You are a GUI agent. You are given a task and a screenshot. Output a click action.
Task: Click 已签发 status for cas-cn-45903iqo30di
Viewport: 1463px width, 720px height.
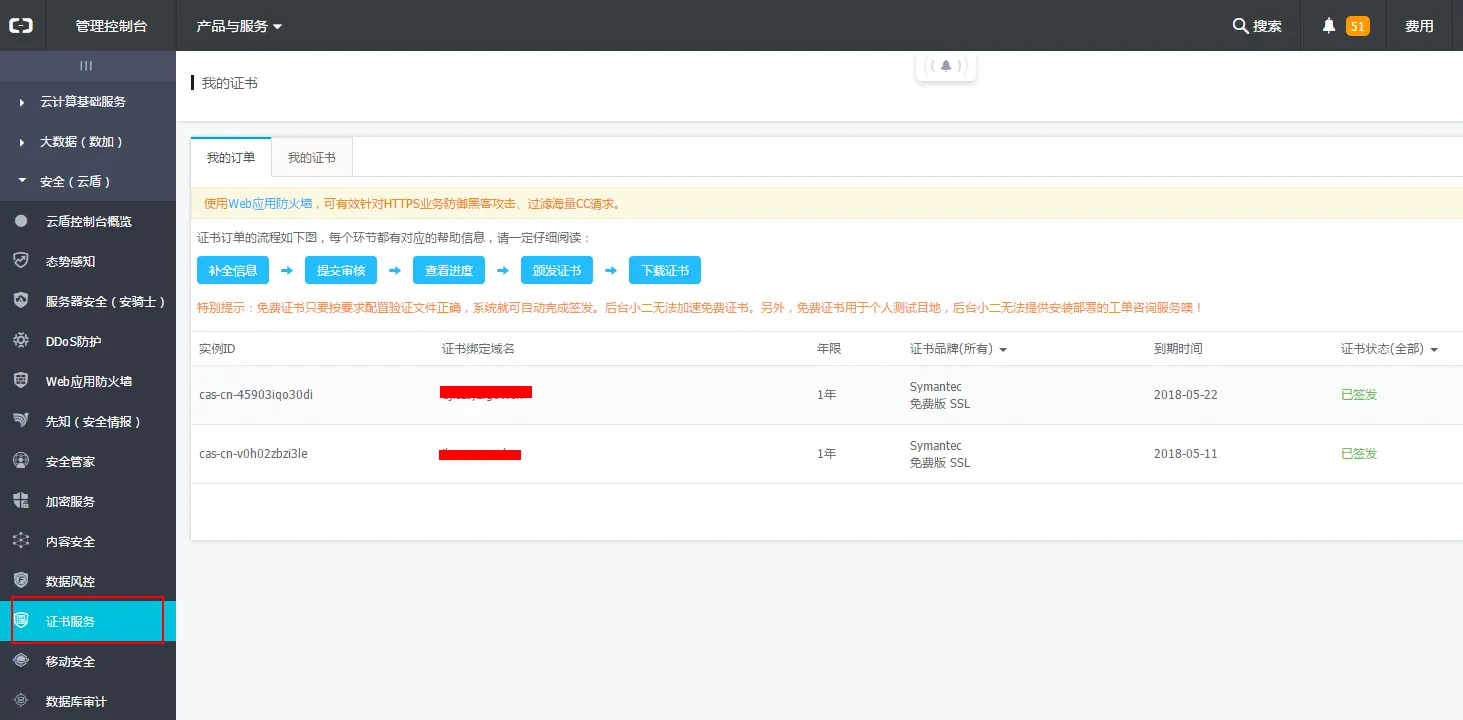1359,395
